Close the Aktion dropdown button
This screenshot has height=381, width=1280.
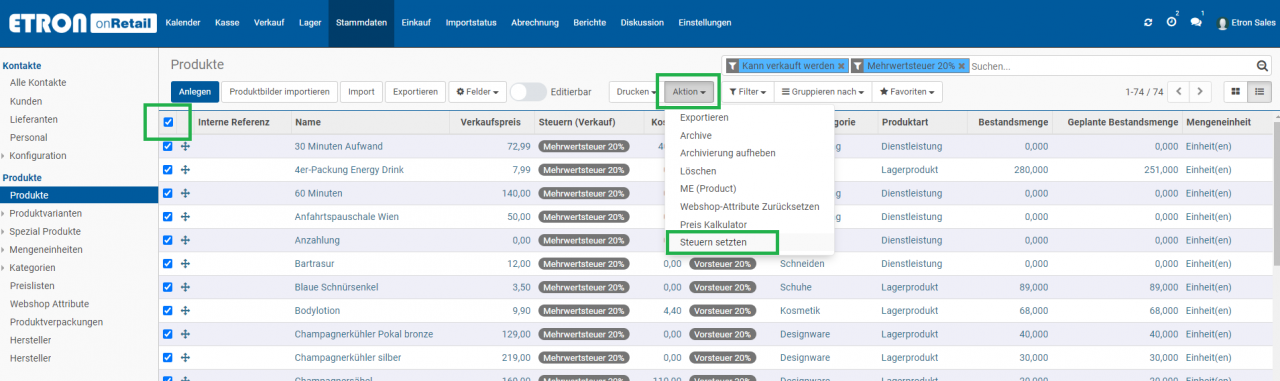coord(690,92)
